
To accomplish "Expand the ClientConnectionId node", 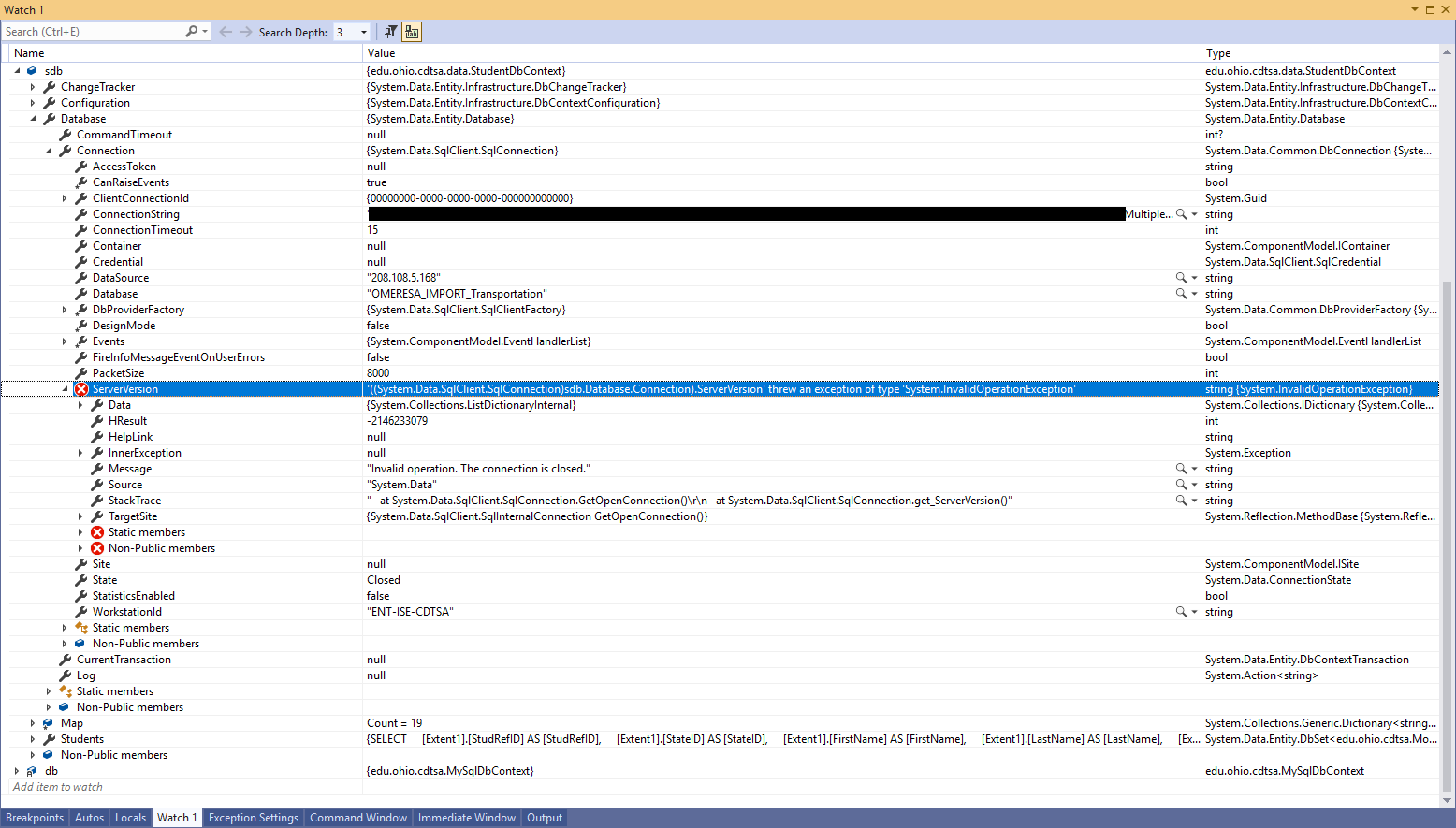I will point(65,198).
